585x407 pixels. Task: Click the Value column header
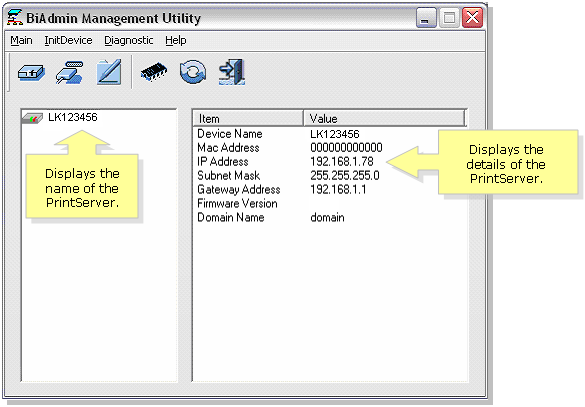[x=384, y=119]
